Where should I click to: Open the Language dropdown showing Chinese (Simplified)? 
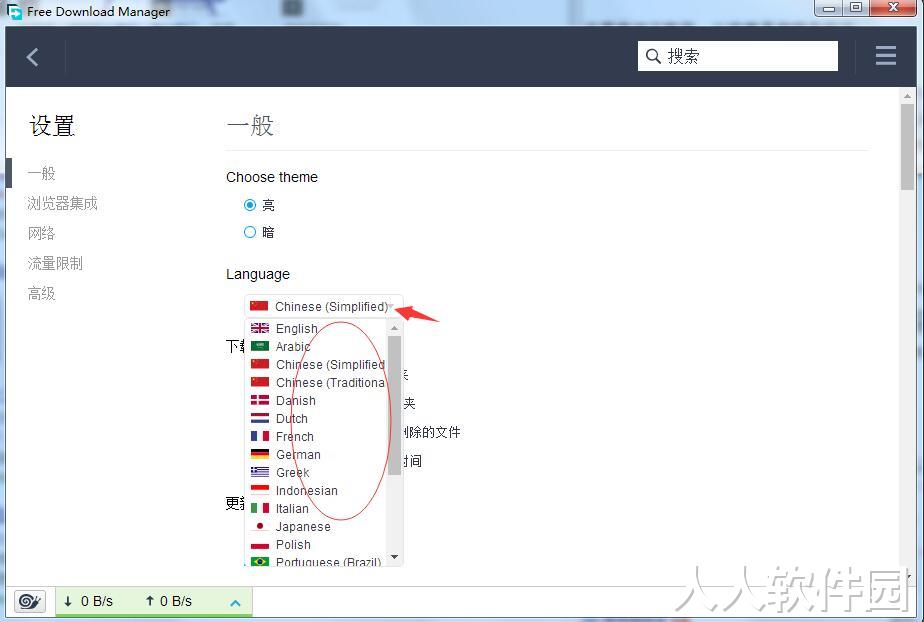click(324, 306)
